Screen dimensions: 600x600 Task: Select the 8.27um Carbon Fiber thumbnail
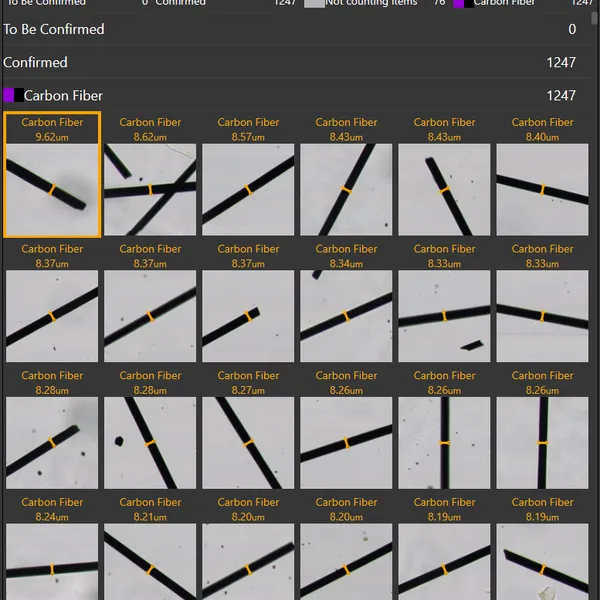(248, 428)
